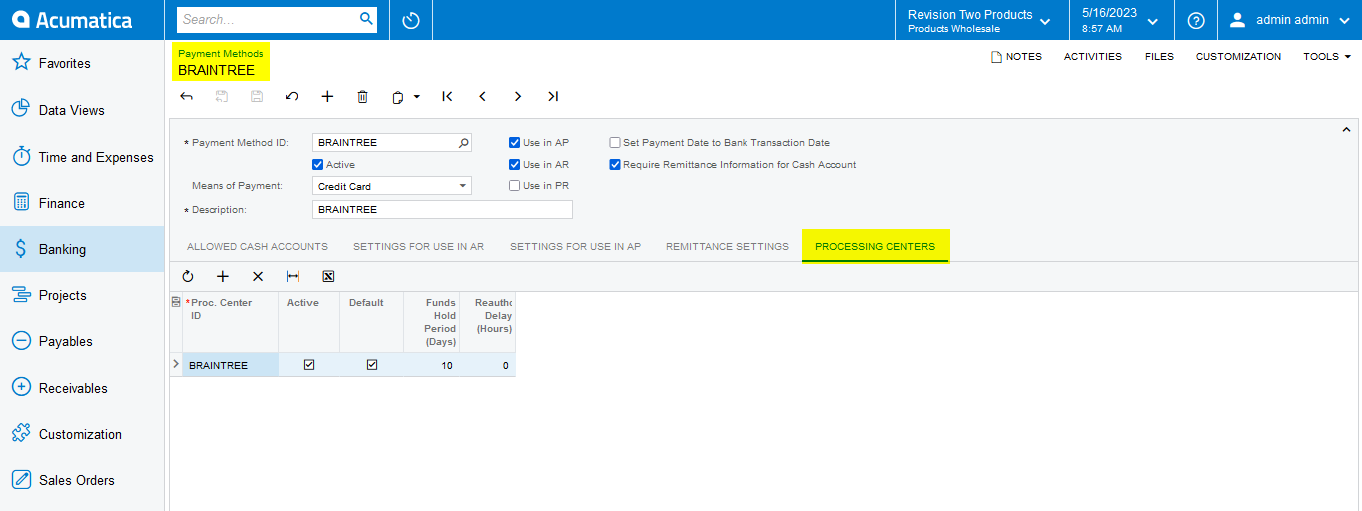
Task: Open the Customization menu at top right
Action: pyautogui.click(x=1238, y=57)
